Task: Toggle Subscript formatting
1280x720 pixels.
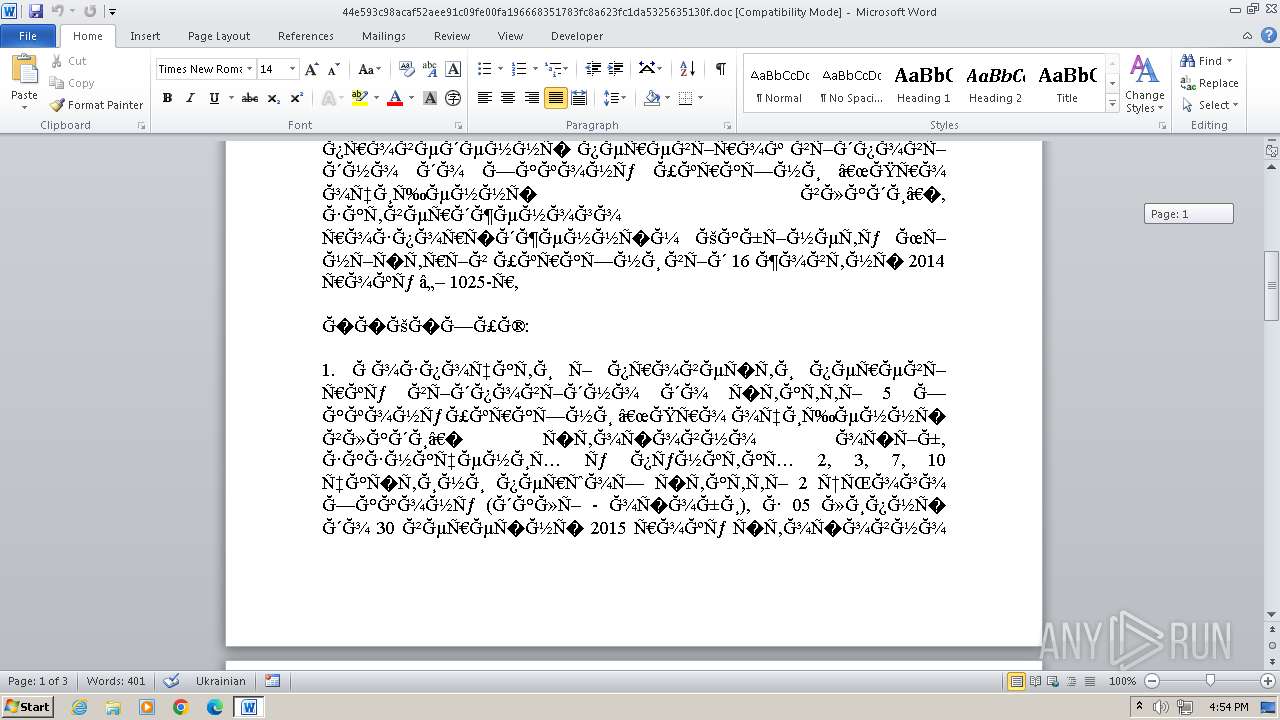Action: pos(274,98)
